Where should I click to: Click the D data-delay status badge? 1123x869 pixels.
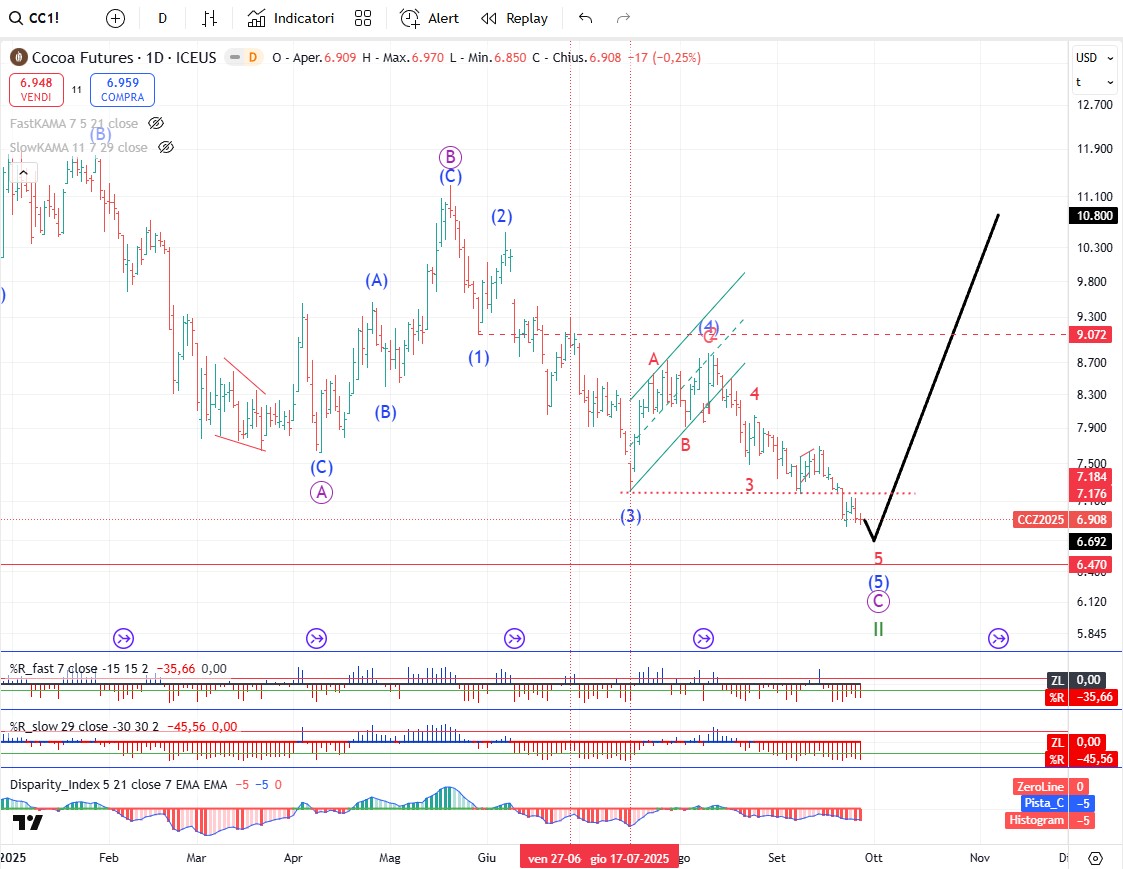pyautogui.click(x=252, y=57)
